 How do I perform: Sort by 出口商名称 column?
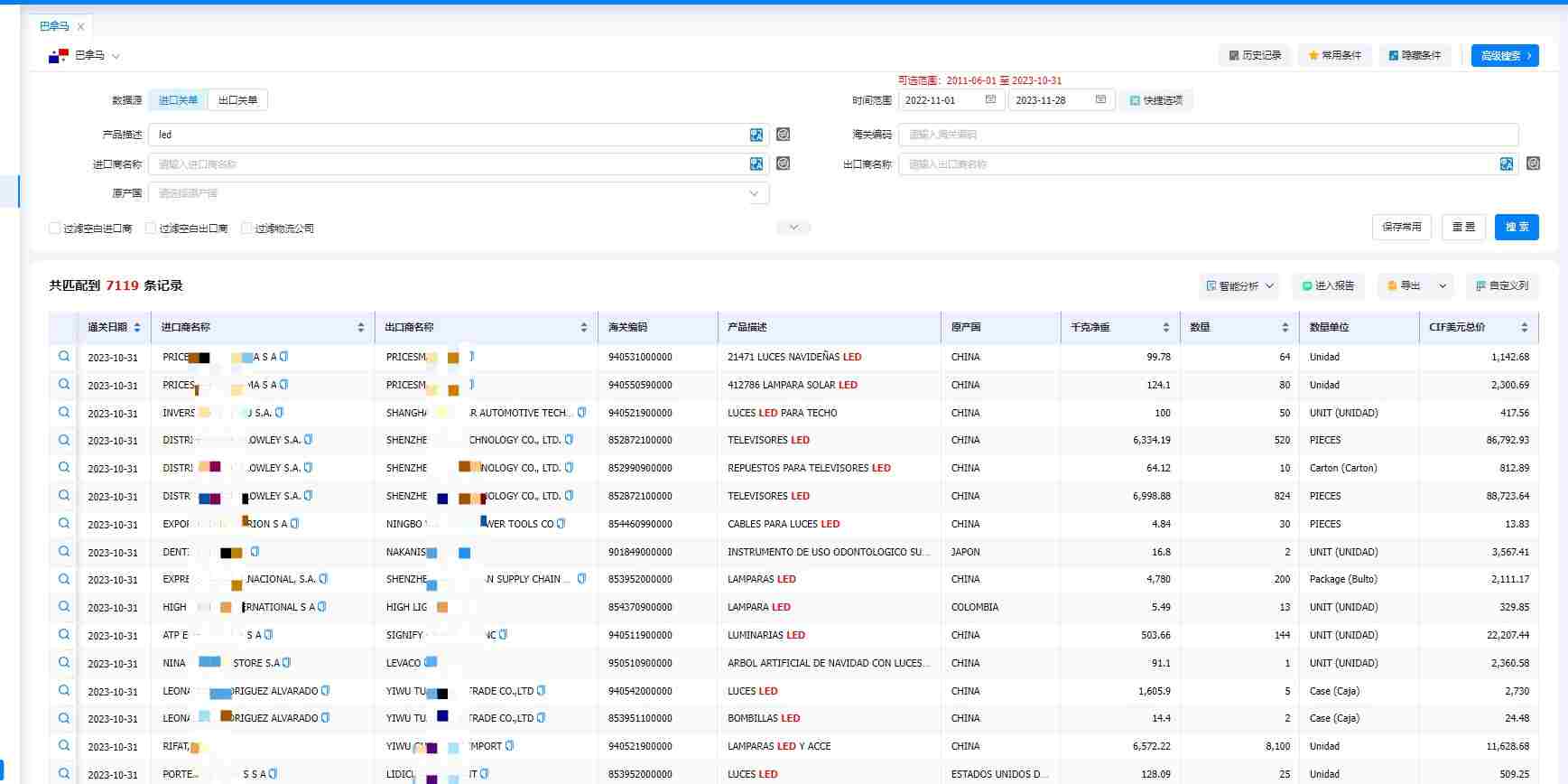click(x=584, y=327)
